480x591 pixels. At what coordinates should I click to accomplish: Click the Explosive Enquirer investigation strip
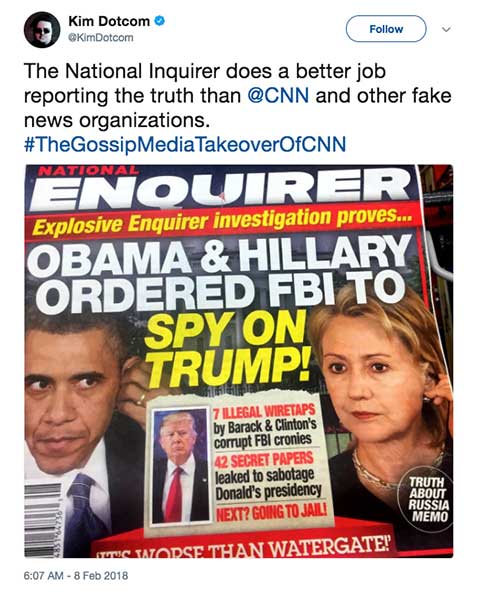tap(222, 221)
